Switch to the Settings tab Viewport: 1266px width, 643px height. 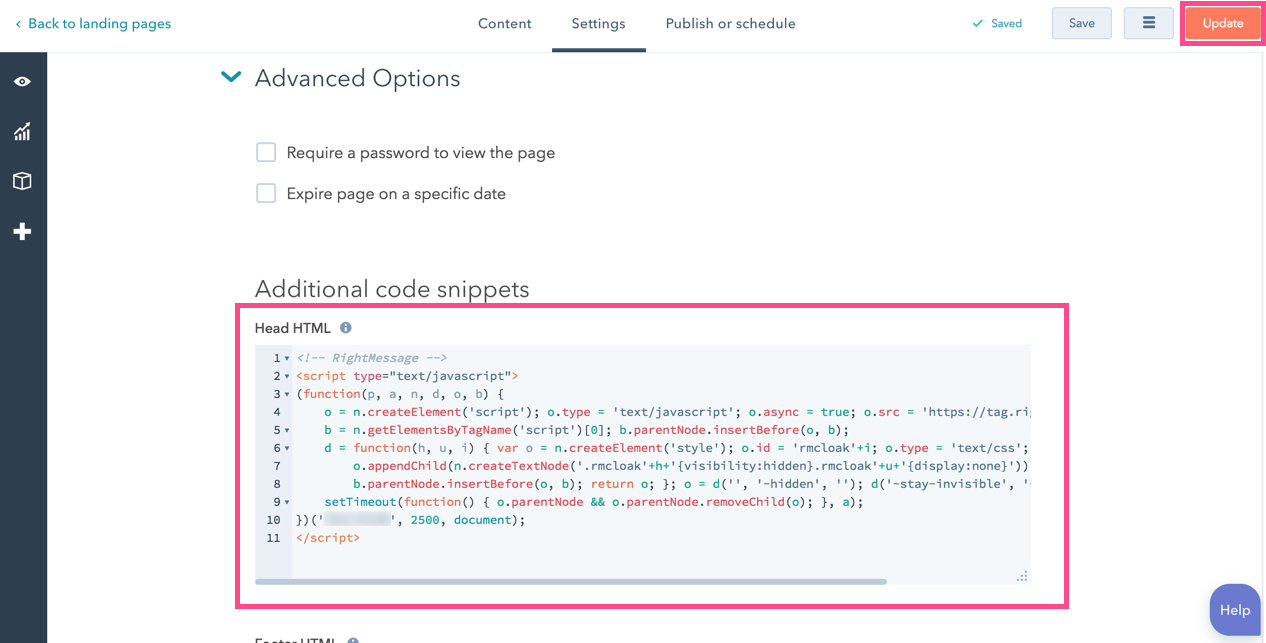click(598, 24)
